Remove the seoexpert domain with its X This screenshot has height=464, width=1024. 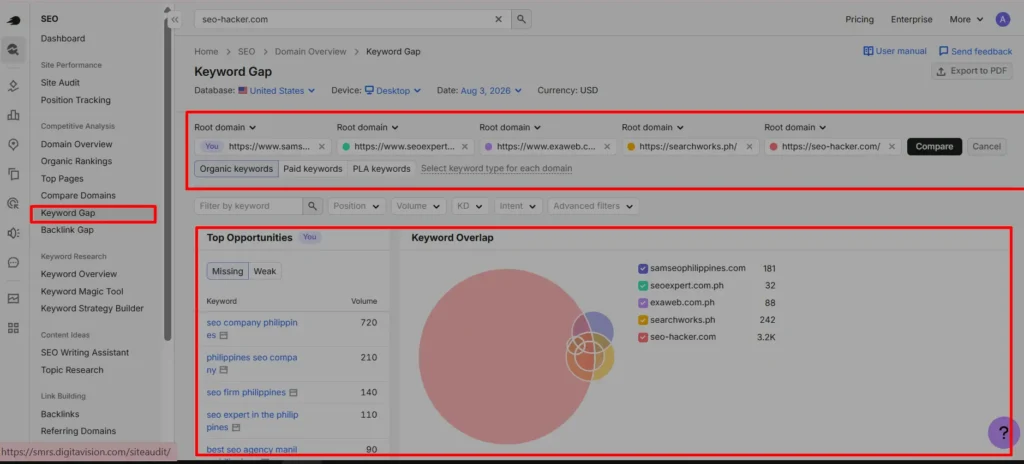[x=464, y=146]
